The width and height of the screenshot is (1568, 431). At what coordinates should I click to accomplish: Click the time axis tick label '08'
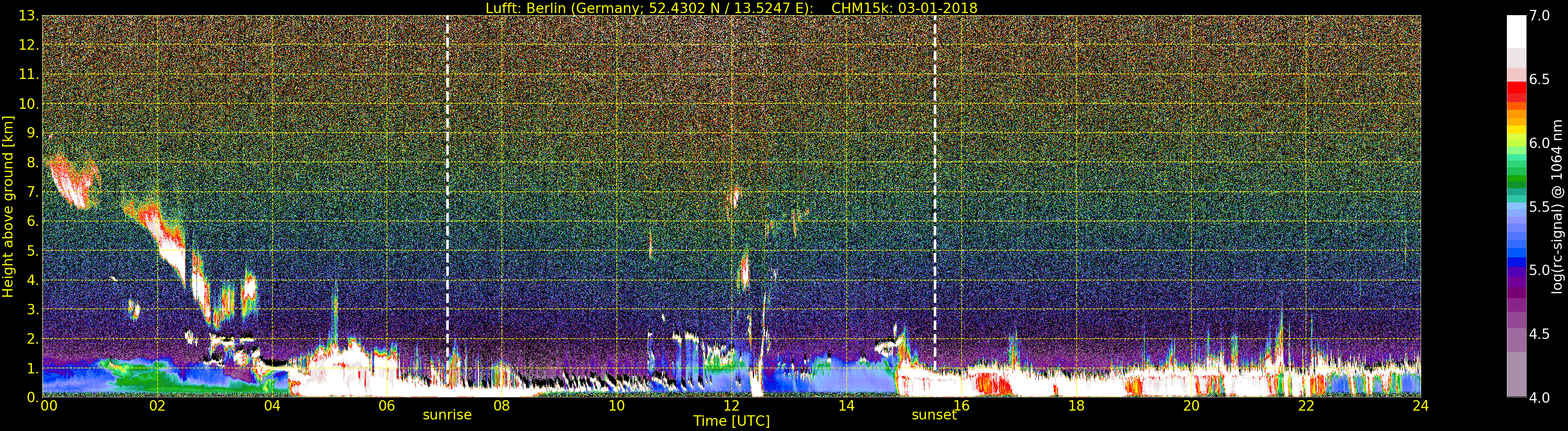point(502,406)
